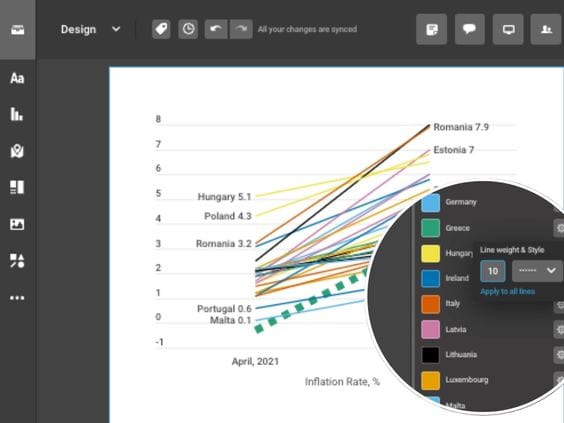Image resolution: width=564 pixels, height=423 pixels.
Task: Open the layout templates icon in sidebar
Action: tap(17, 187)
